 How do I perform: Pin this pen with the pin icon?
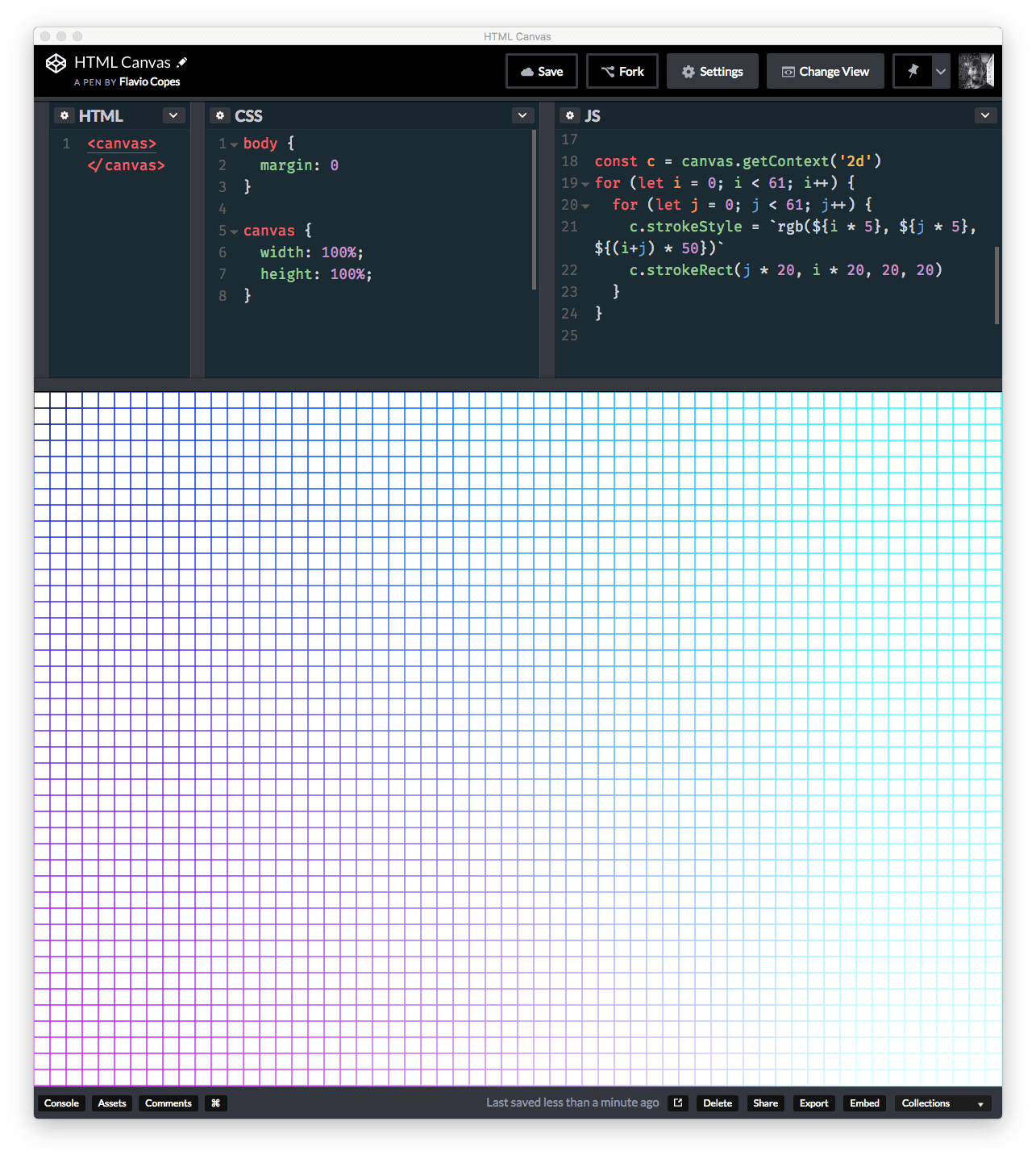click(913, 71)
